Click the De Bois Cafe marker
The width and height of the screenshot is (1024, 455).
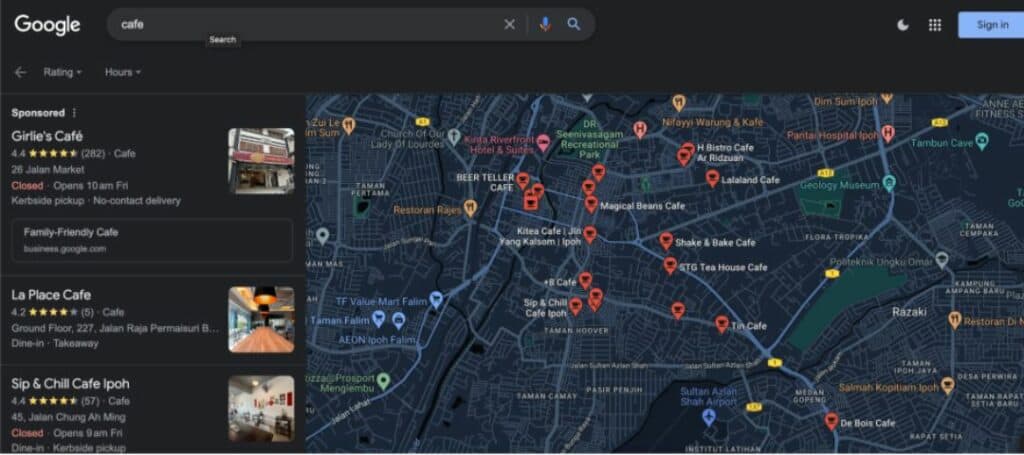831,421
